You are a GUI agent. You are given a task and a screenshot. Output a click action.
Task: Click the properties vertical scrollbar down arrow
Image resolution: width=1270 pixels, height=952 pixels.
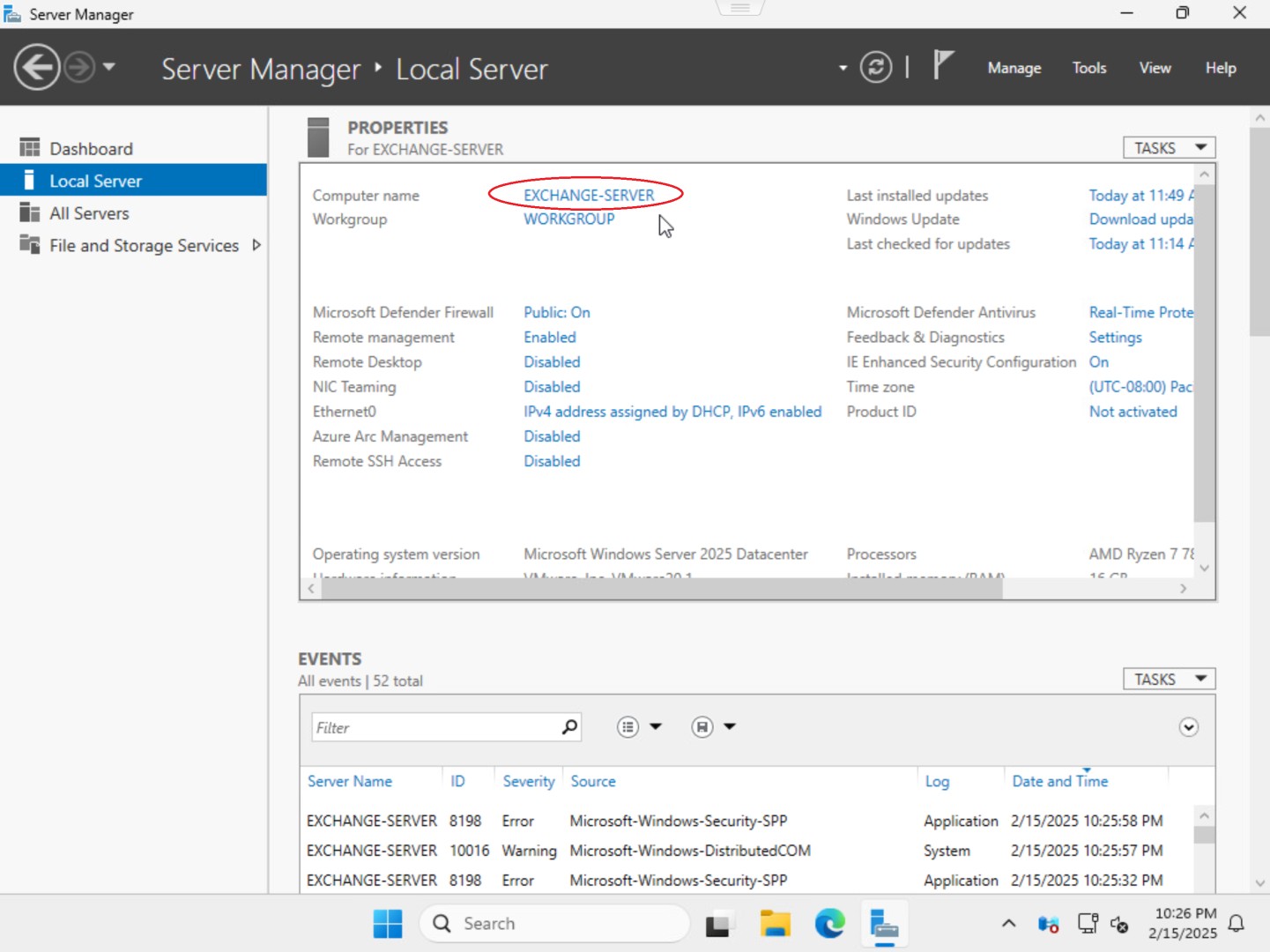point(1205,569)
